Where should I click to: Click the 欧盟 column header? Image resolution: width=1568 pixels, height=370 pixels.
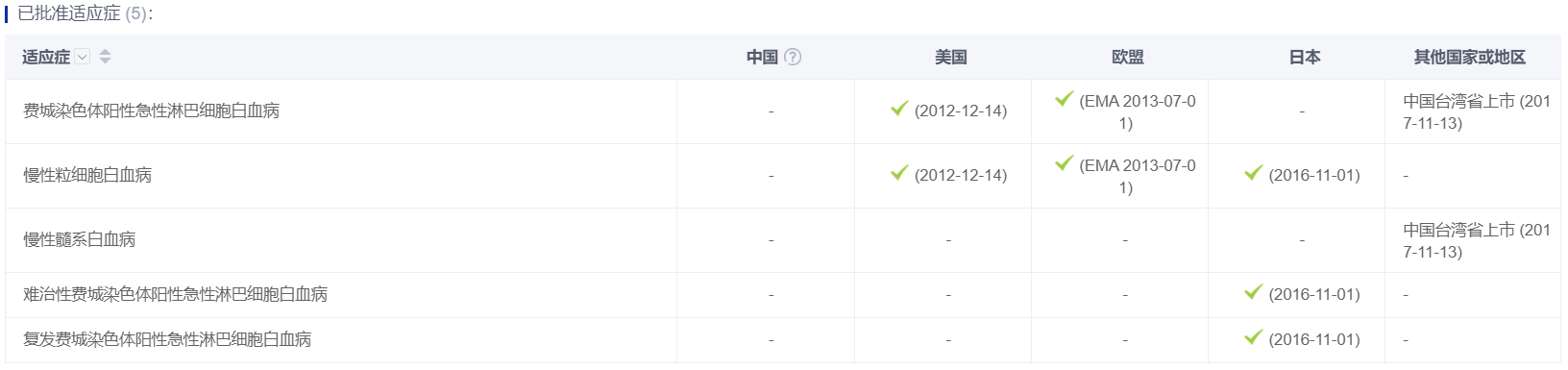(x=1128, y=57)
